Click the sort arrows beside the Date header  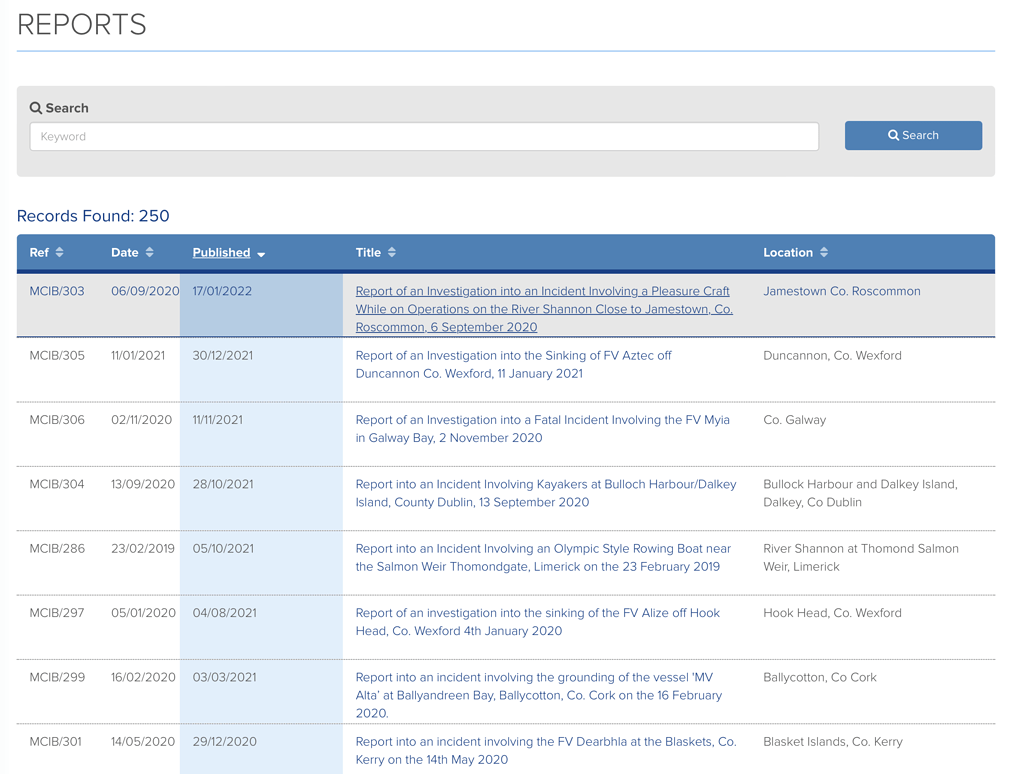pos(150,252)
